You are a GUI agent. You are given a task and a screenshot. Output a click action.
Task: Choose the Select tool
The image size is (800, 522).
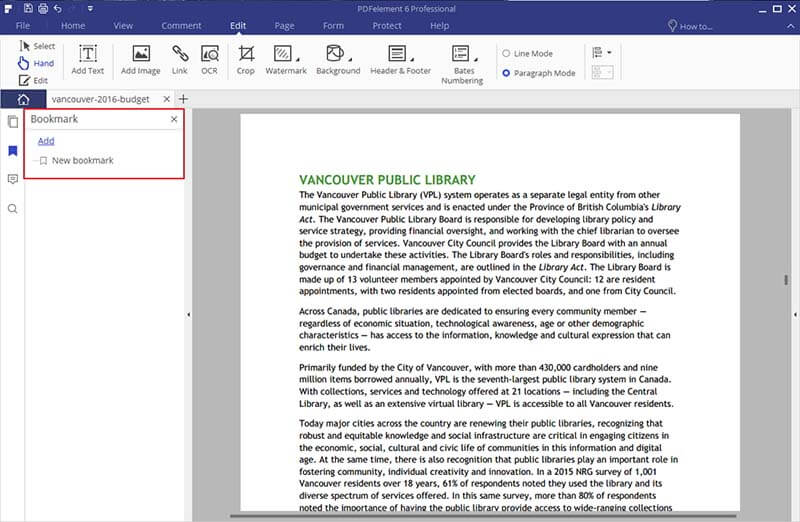click(x=37, y=46)
